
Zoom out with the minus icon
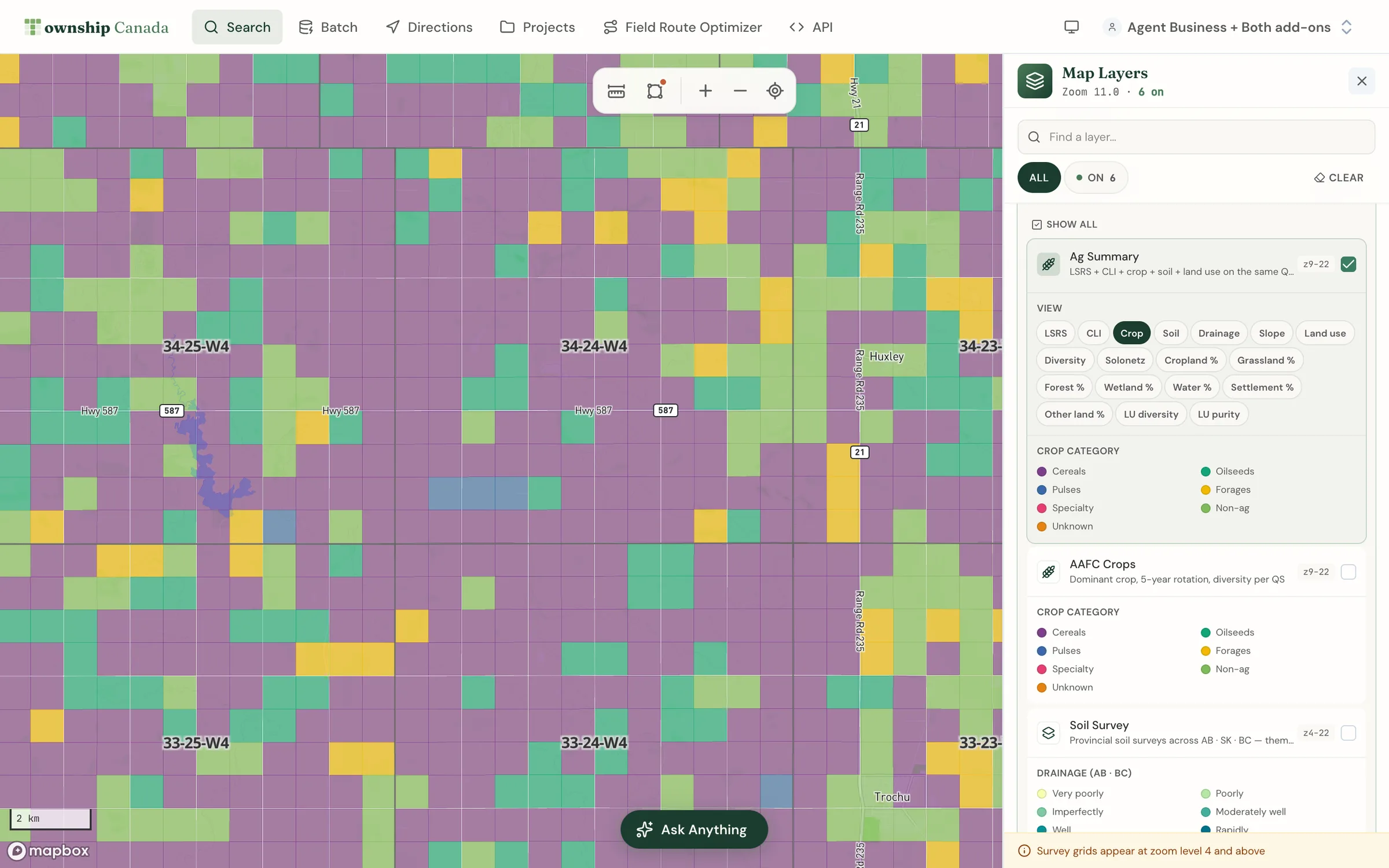coord(740,91)
